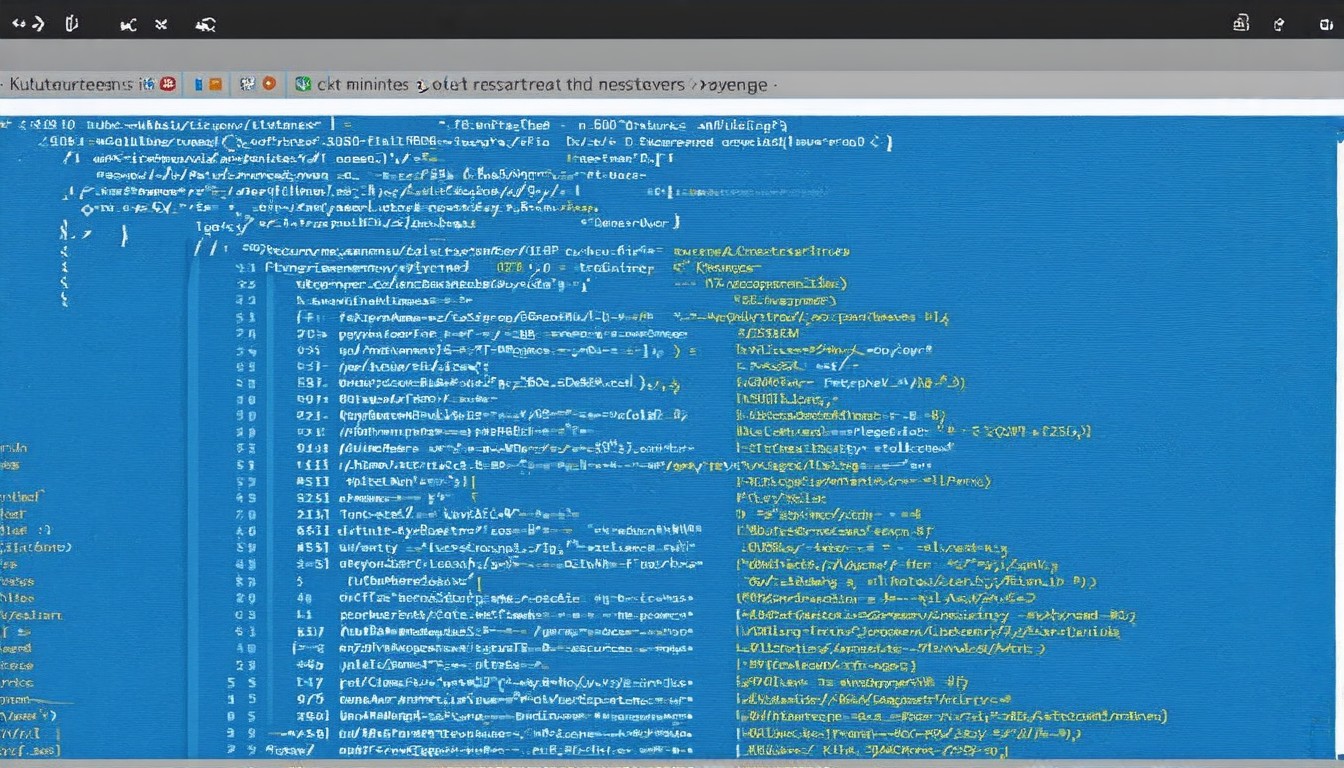Click the double-arrow code icon in top bar

coord(27,23)
